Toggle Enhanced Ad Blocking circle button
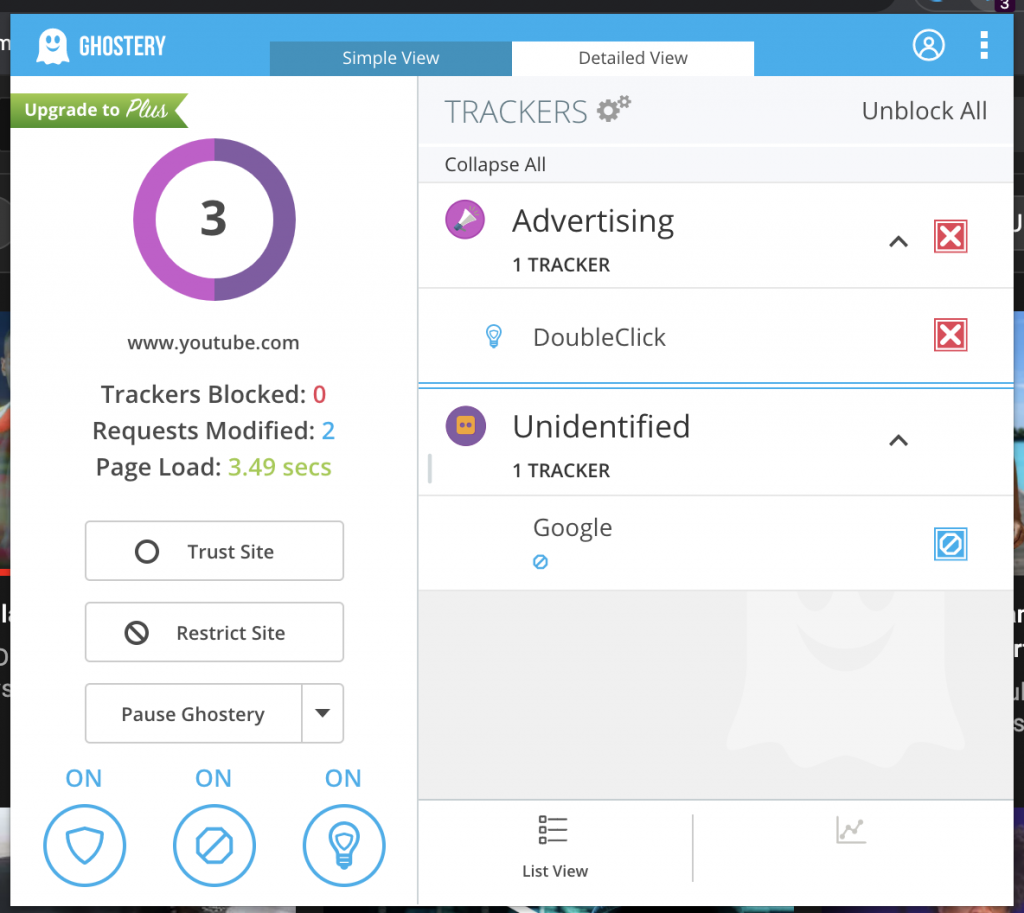This screenshot has width=1024, height=913. (x=214, y=845)
